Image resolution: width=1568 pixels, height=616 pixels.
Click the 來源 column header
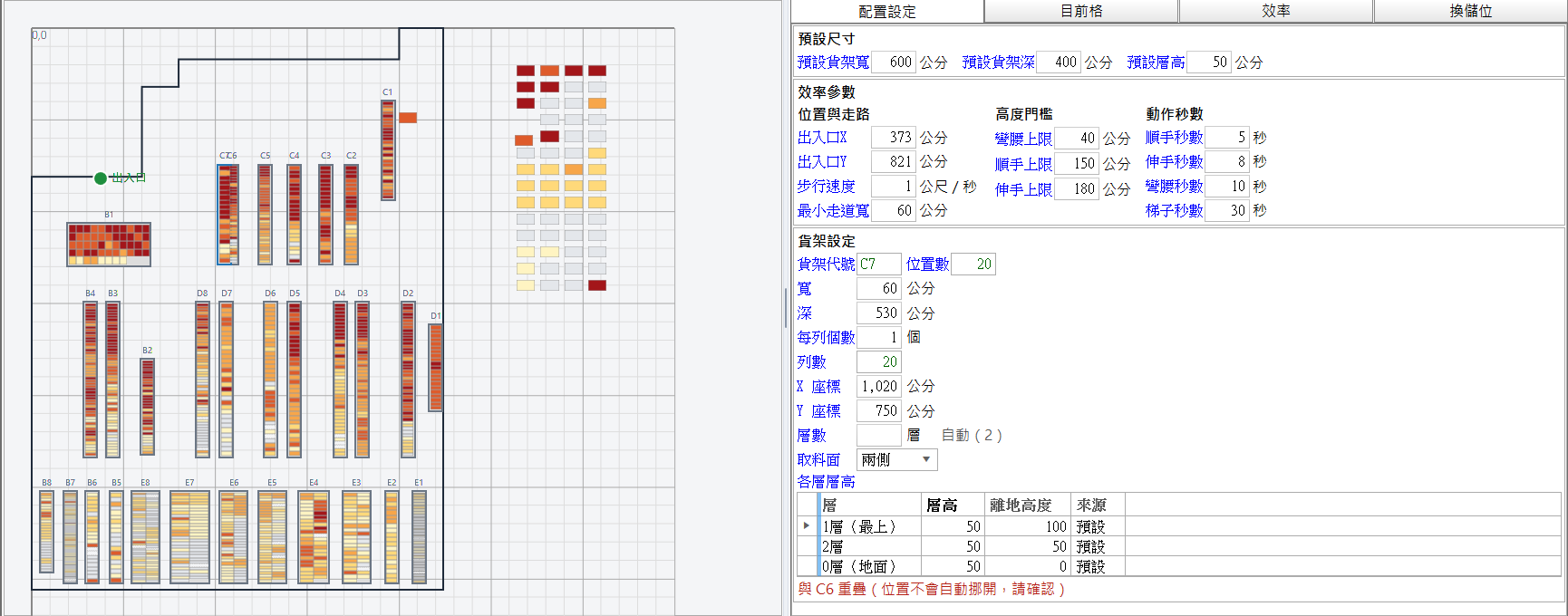tap(1099, 505)
